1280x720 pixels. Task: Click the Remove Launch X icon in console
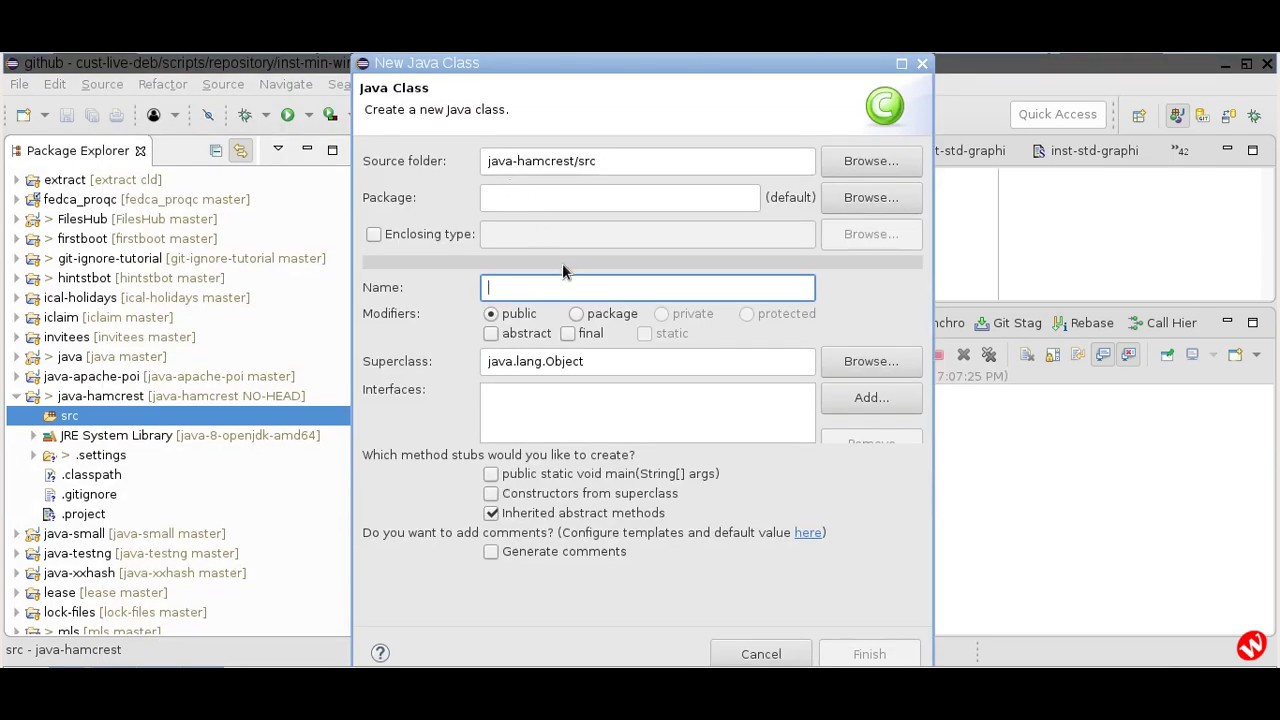coord(963,355)
